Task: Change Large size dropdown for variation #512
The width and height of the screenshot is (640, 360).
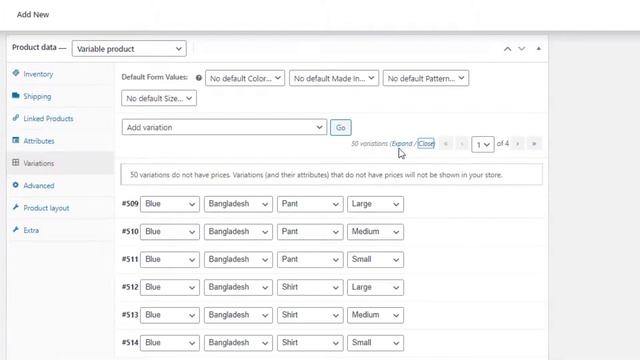Action: click(375, 287)
